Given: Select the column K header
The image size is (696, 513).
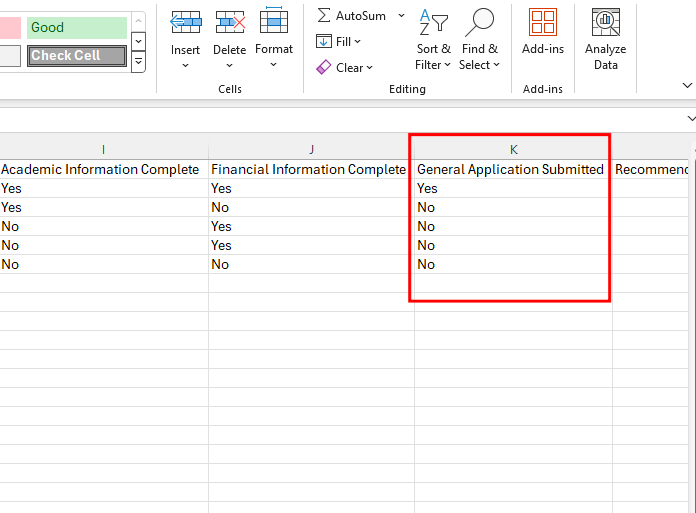Looking at the screenshot, I should pyautogui.click(x=513, y=150).
